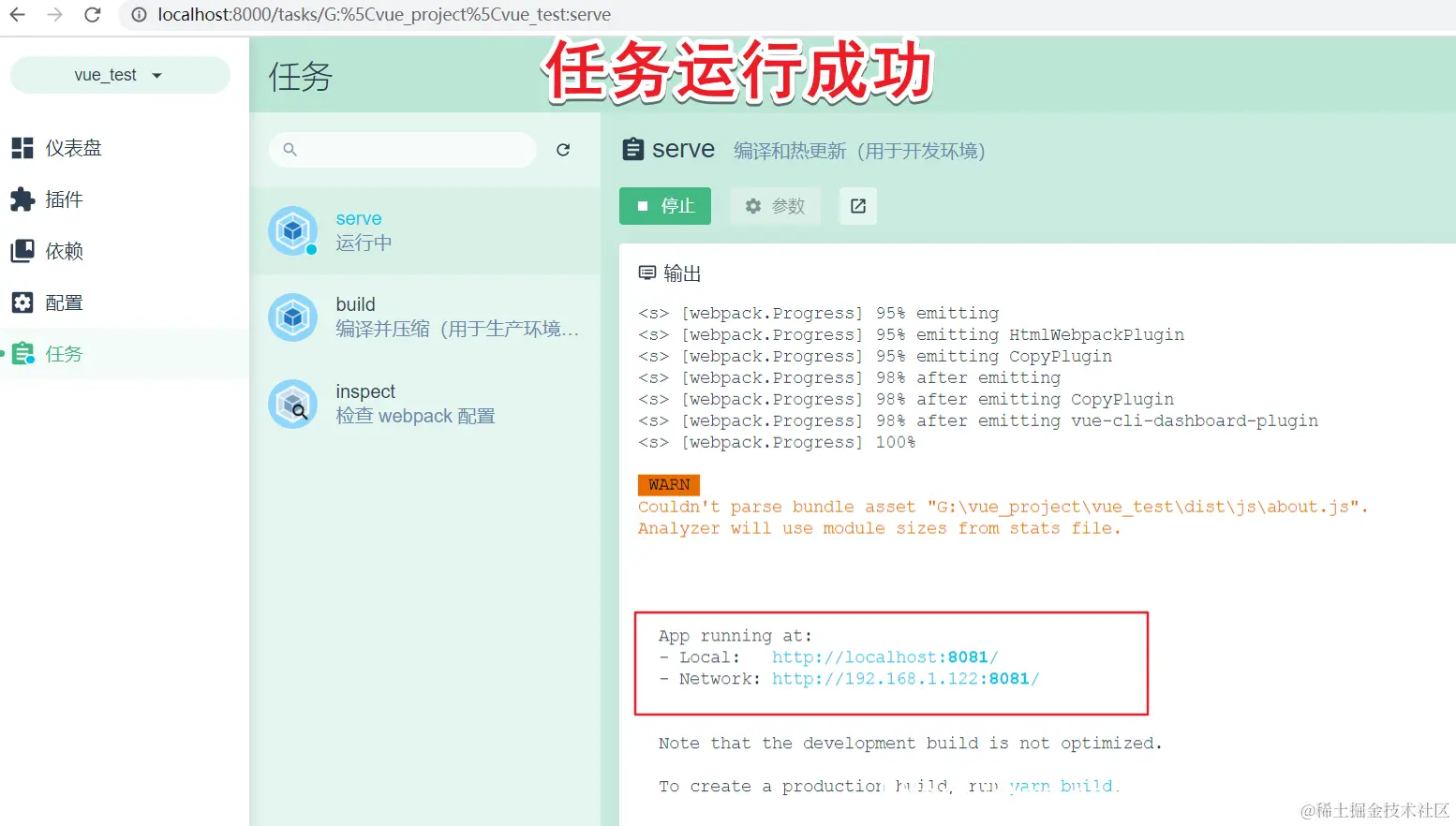Image resolution: width=1456 pixels, height=826 pixels.
Task: Click the 'Couldn't parse bundle asset' warning line
Action: [x=1003, y=507]
